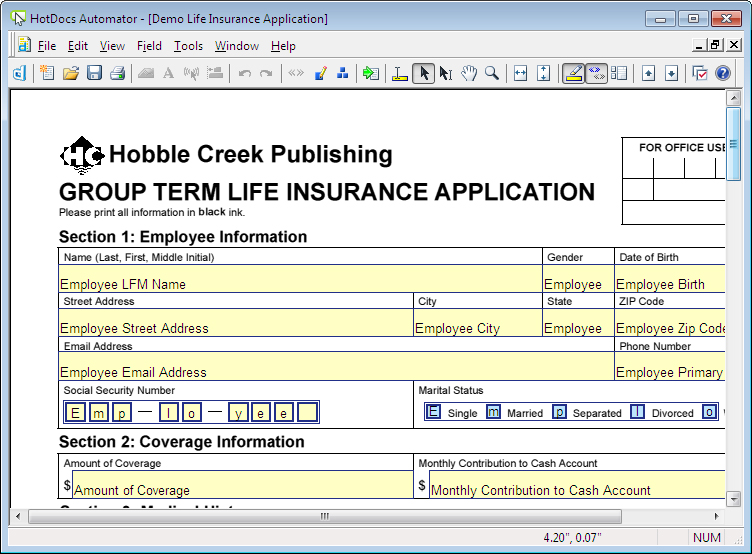Check the Single marital status box
This screenshot has width=752, height=554.
[x=433, y=412]
